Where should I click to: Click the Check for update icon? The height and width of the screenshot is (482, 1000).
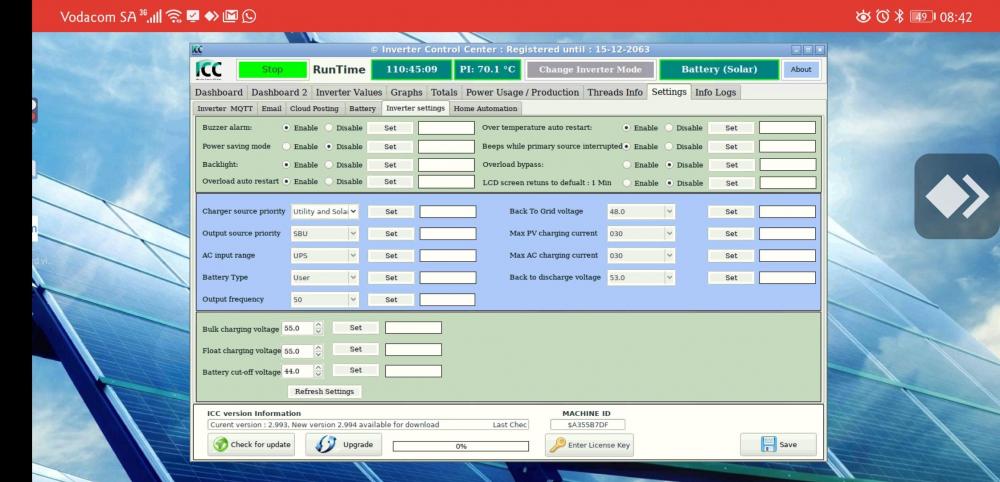[x=219, y=445]
